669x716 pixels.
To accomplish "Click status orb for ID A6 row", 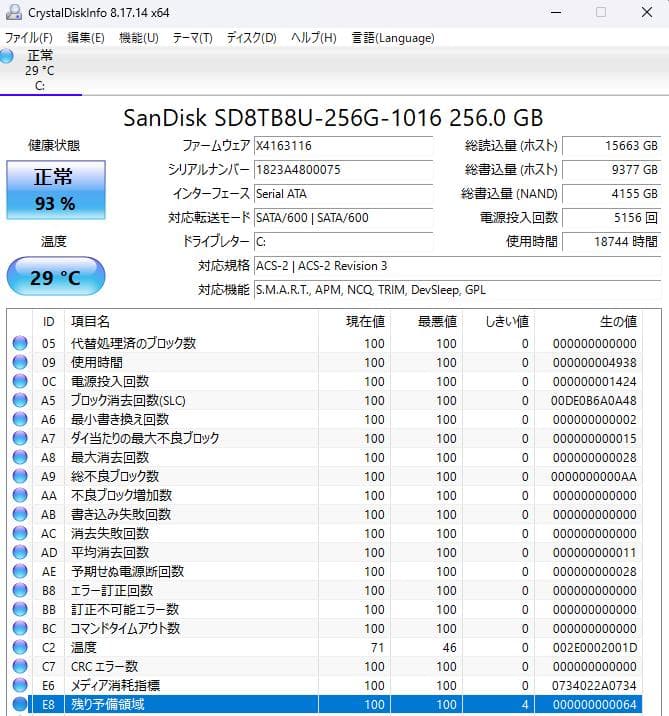I will (x=20, y=419).
